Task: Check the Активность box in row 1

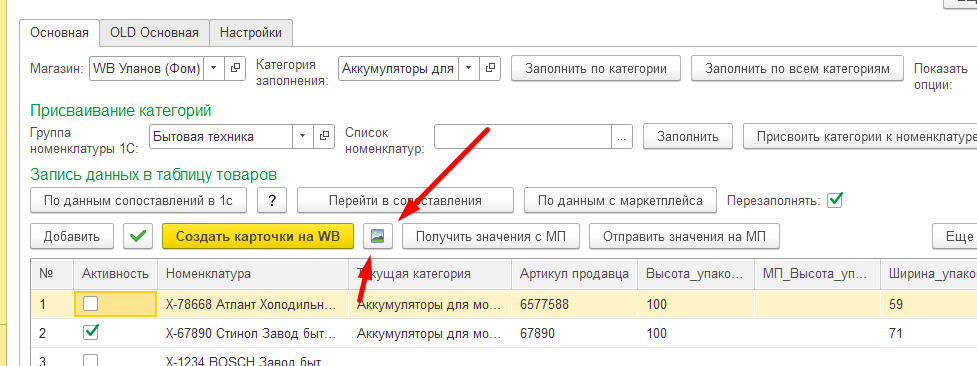Action: coord(90,304)
